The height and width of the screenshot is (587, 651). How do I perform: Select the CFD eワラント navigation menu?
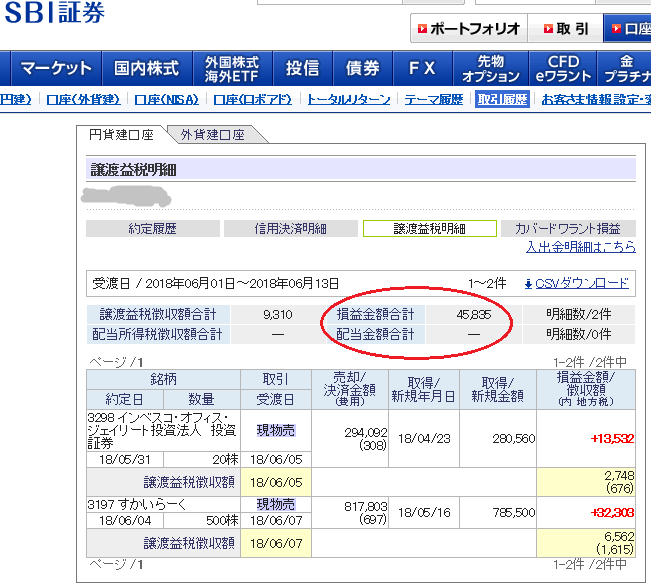point(563,68)
